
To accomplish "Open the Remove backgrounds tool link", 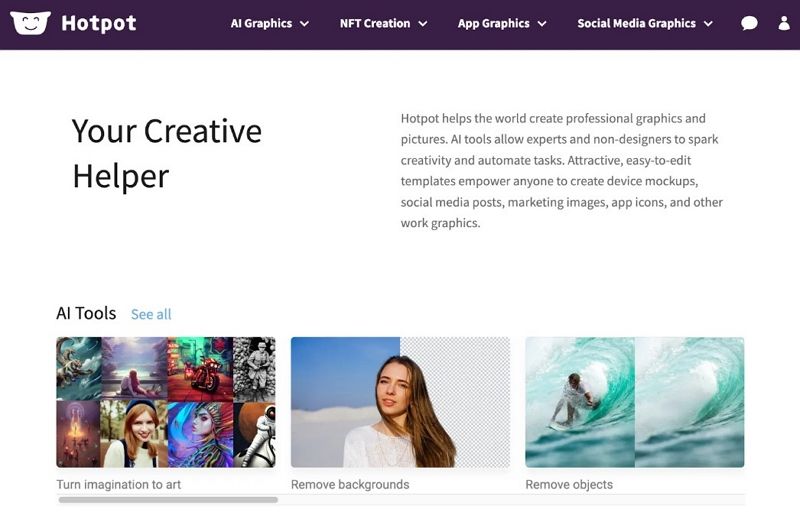I will (x=350, y=485).
